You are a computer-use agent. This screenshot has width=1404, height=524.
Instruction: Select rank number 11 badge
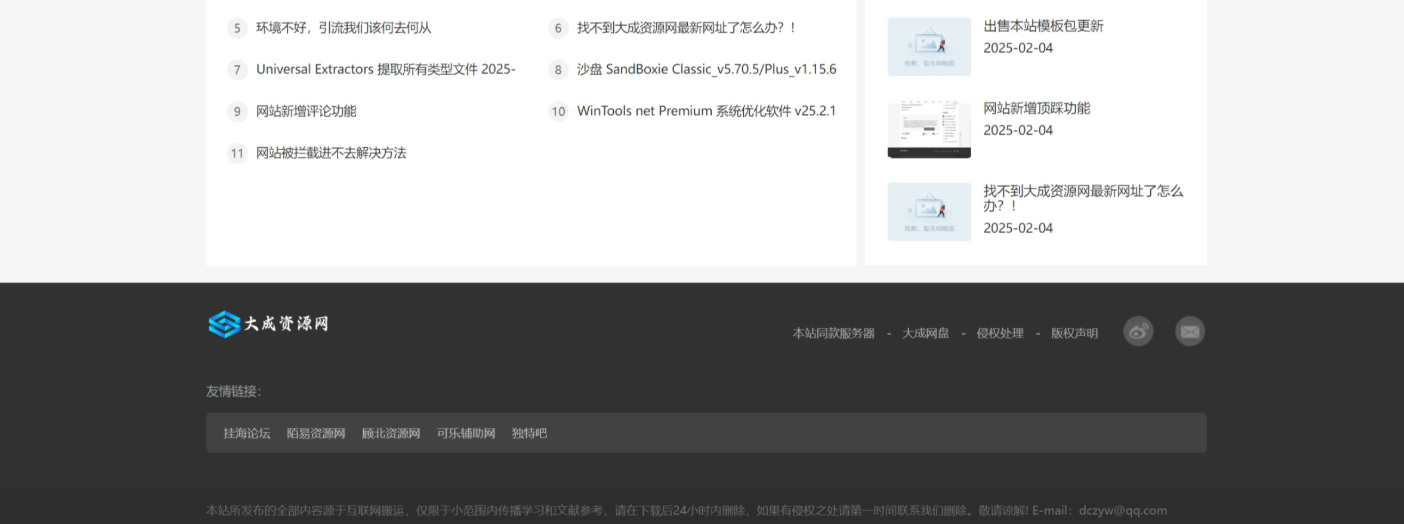237,153
